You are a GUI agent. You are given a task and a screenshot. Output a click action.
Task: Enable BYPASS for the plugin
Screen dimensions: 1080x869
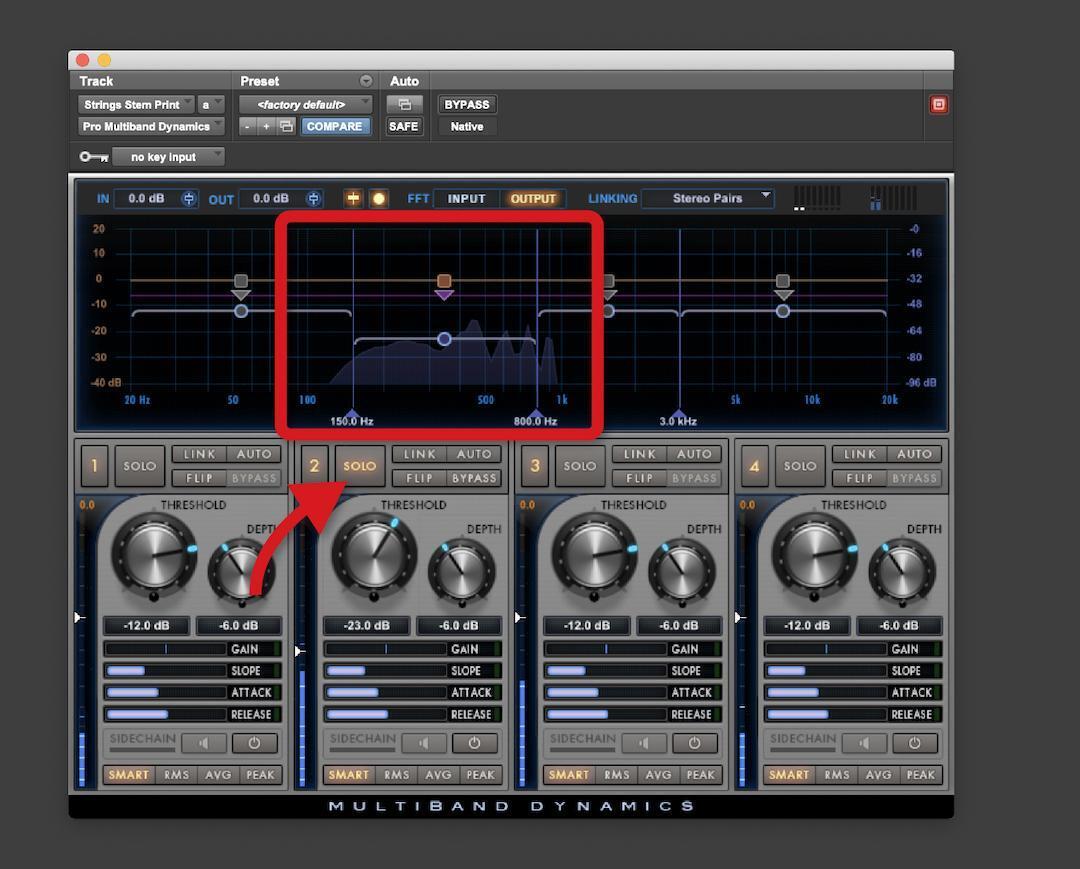[x=467, y=104]
